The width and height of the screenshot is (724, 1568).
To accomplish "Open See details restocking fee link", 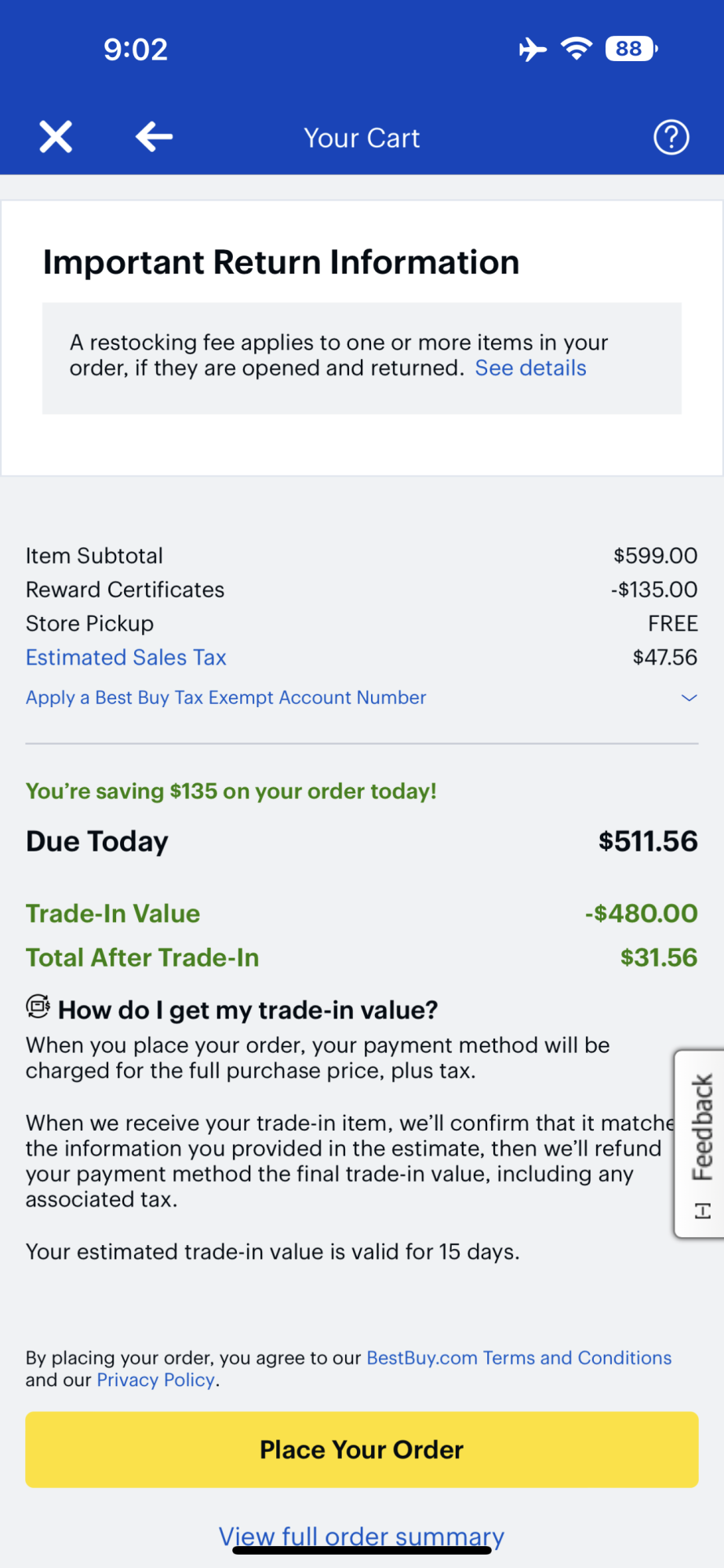I will click(530, 368).
